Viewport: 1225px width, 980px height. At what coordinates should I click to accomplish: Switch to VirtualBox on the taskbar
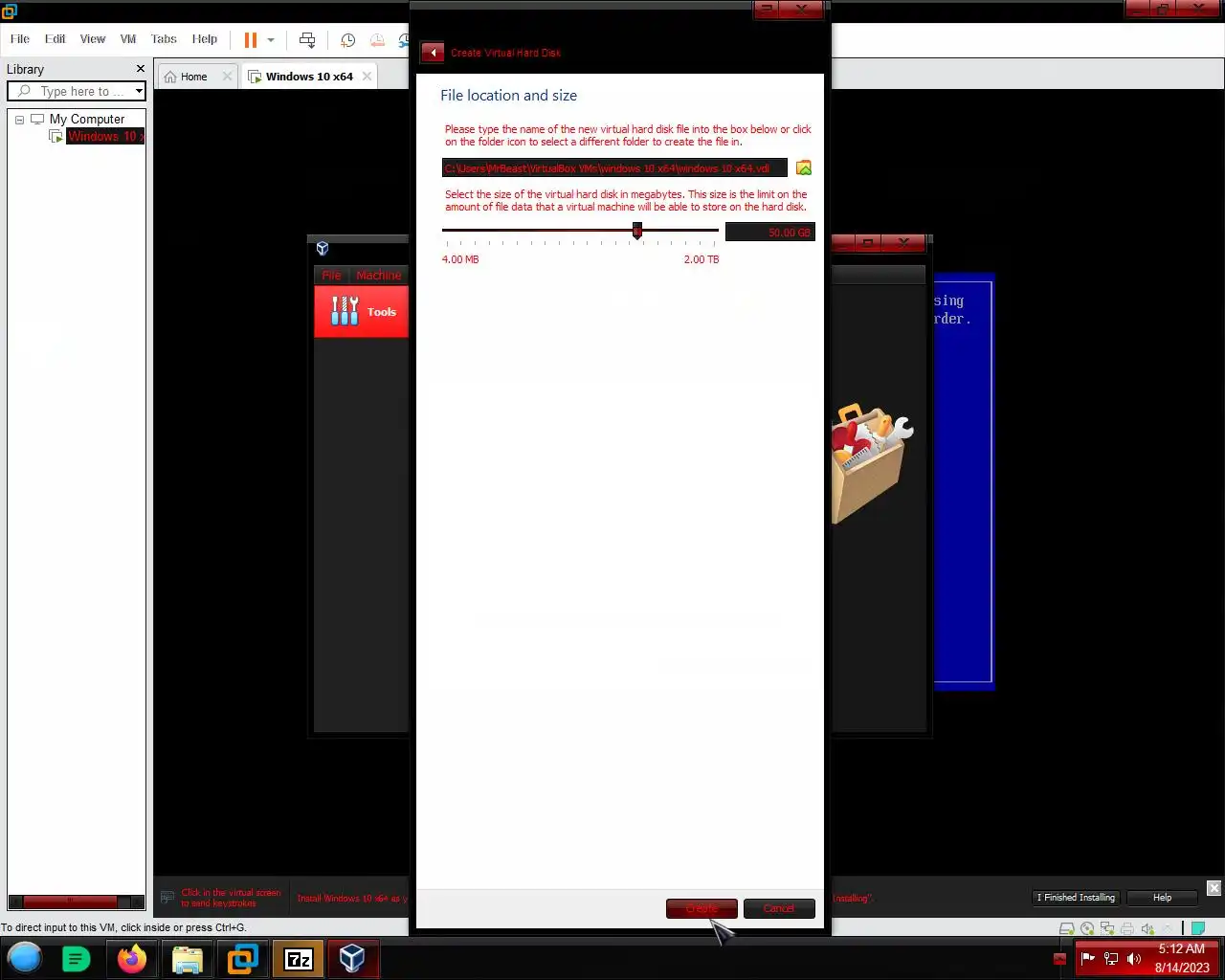(x=352, y=958)
